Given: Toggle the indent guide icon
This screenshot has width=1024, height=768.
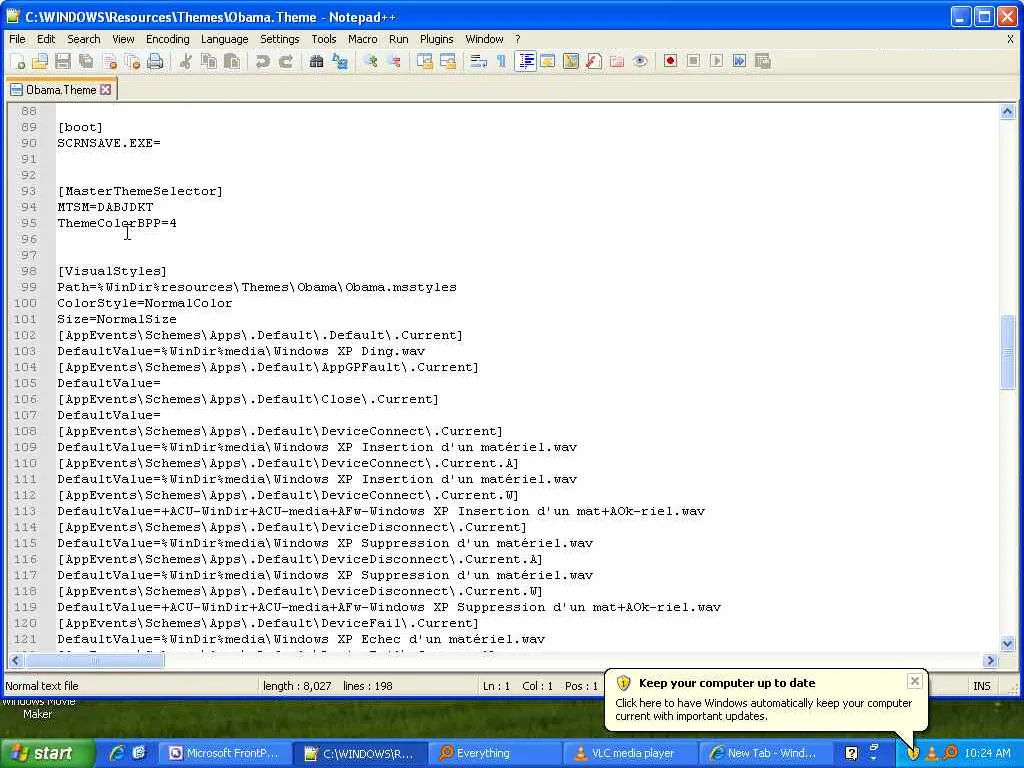Looking at the screenshot, I should click(x=525, y=61).
